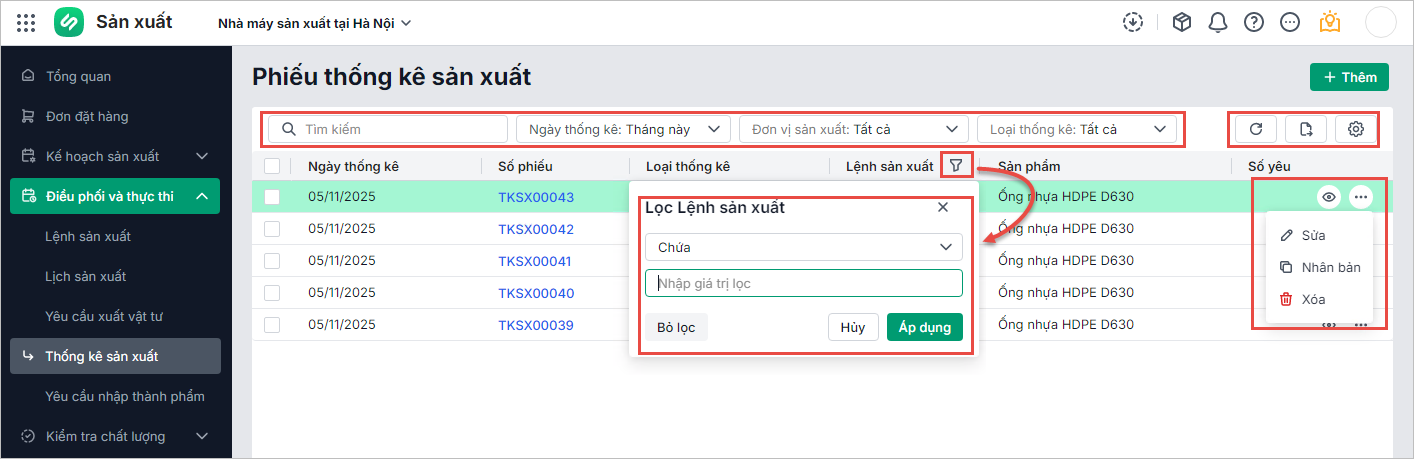1414x459 pixels.
Task: Click the Nhập giá trị lọc field
Action: click(x=804, y=283)
